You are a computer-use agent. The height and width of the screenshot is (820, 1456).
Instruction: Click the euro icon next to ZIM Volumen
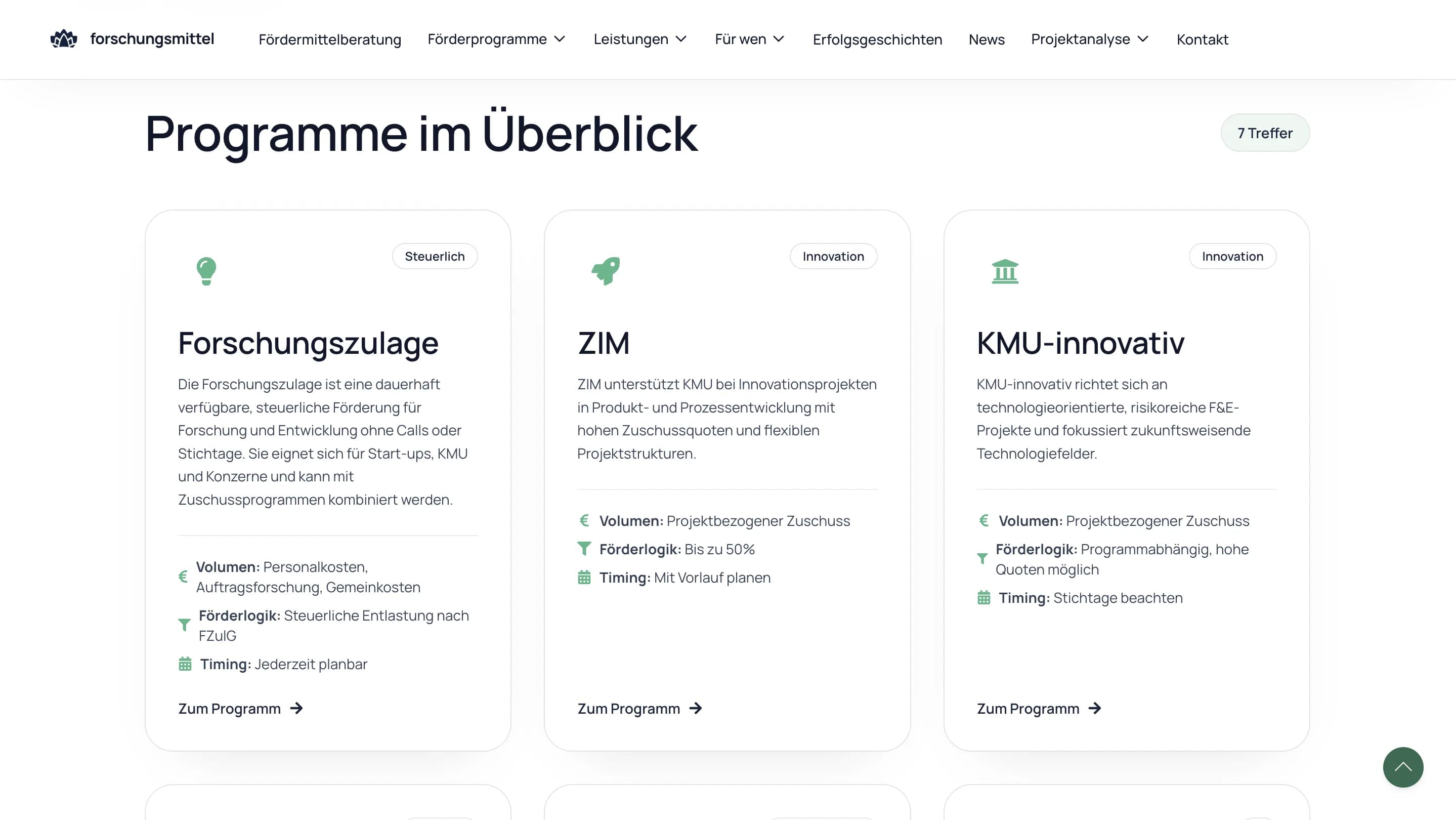click(x=584, y=520)
